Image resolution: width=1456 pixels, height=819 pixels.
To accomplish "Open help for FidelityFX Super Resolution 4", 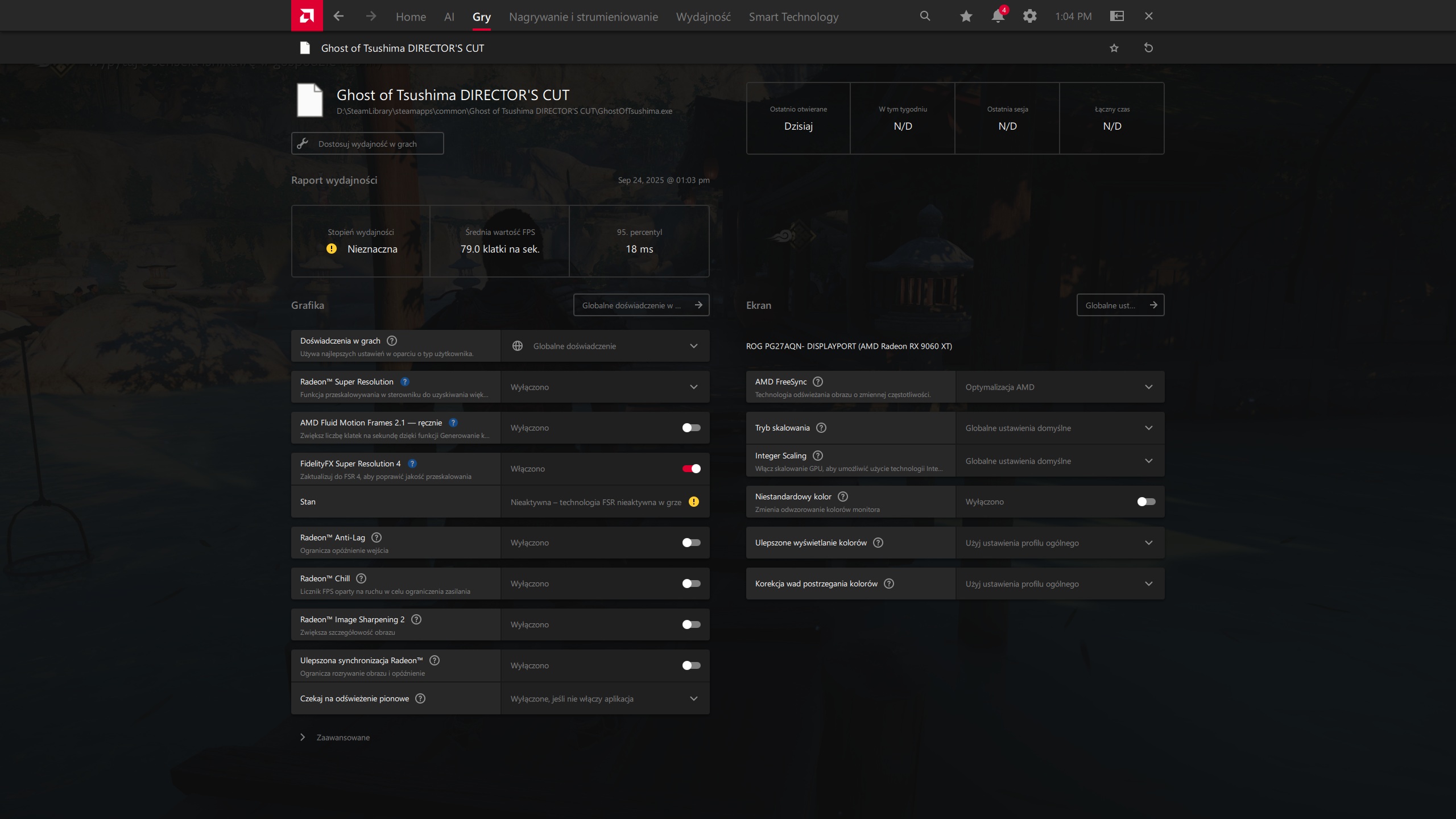I will (x=412, y=464).
